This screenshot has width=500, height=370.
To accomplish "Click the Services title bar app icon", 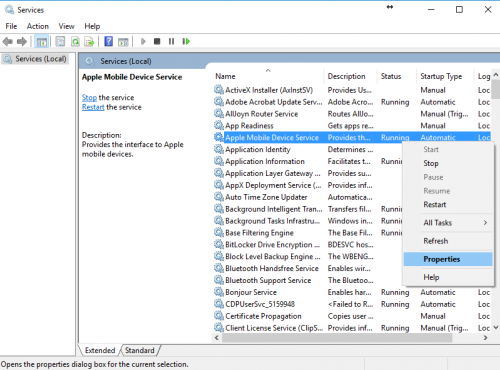I will (x=9, y=9).
